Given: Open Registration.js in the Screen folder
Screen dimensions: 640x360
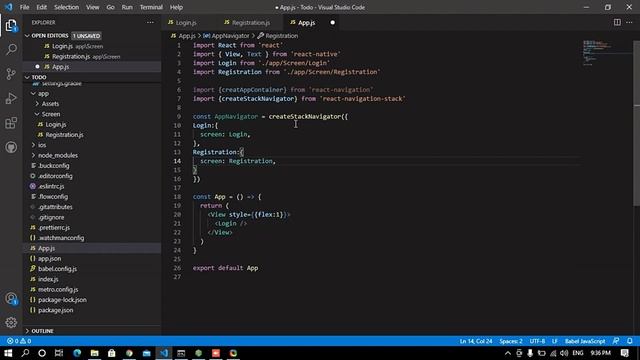Looking at the screenshot, I should click(64, 135).
